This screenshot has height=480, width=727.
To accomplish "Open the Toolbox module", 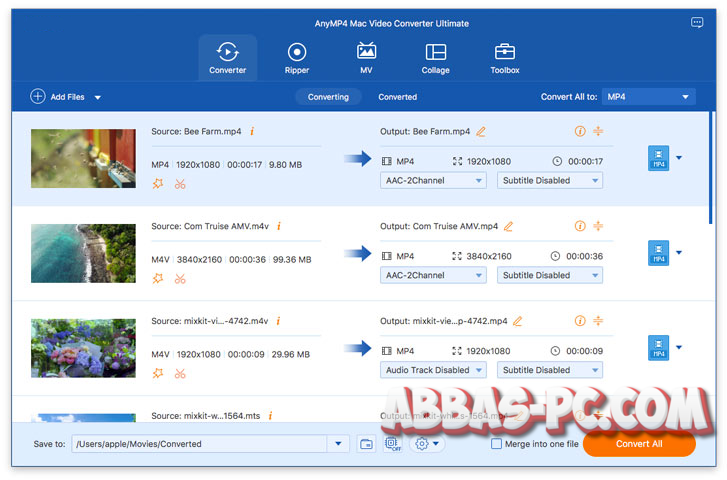I will [505, 58].
